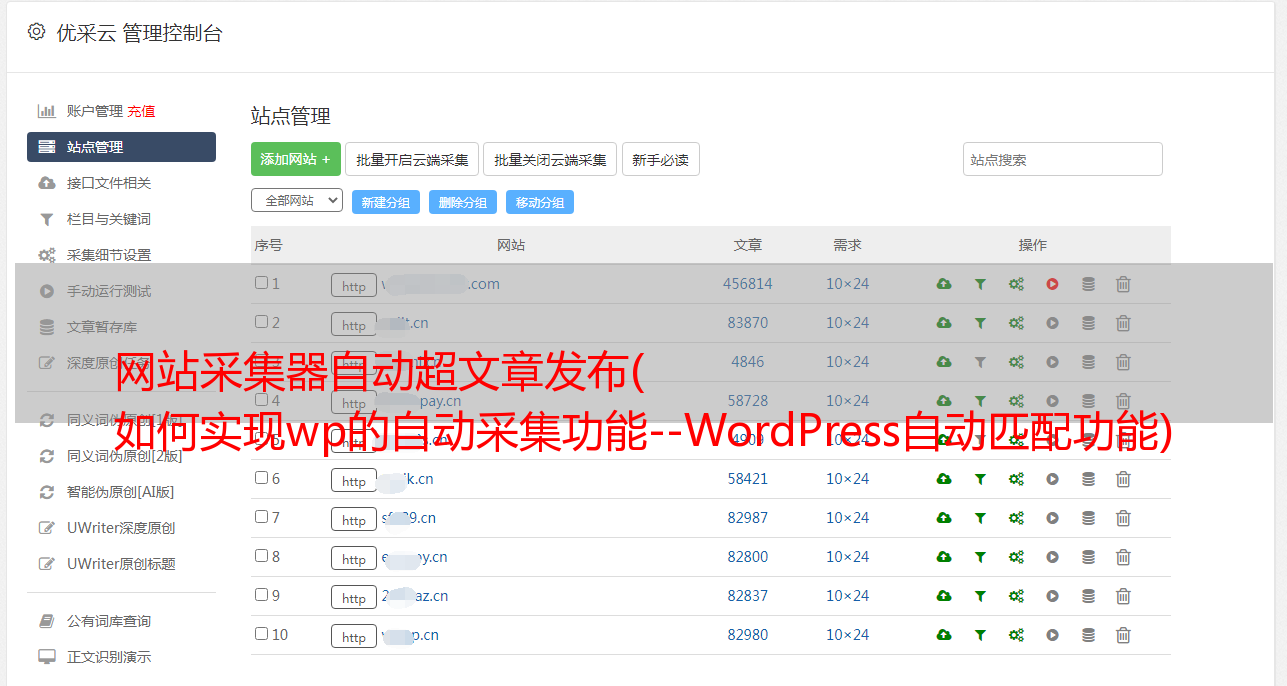Click gear icon beside 优采云 管理控制台 title
The width and height of the screenshot is (1287, 686).
[x=36, y=32]
